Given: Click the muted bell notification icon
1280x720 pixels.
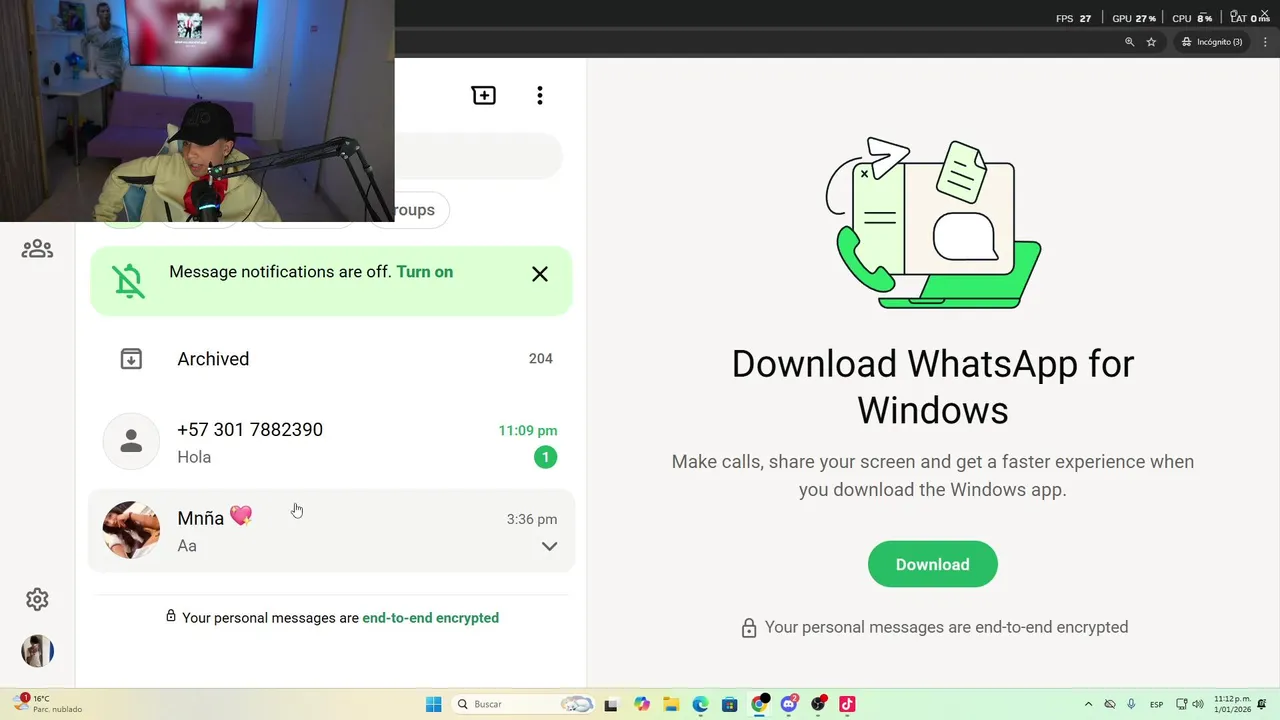Looking at the screenshot, I should pos(129,281).
